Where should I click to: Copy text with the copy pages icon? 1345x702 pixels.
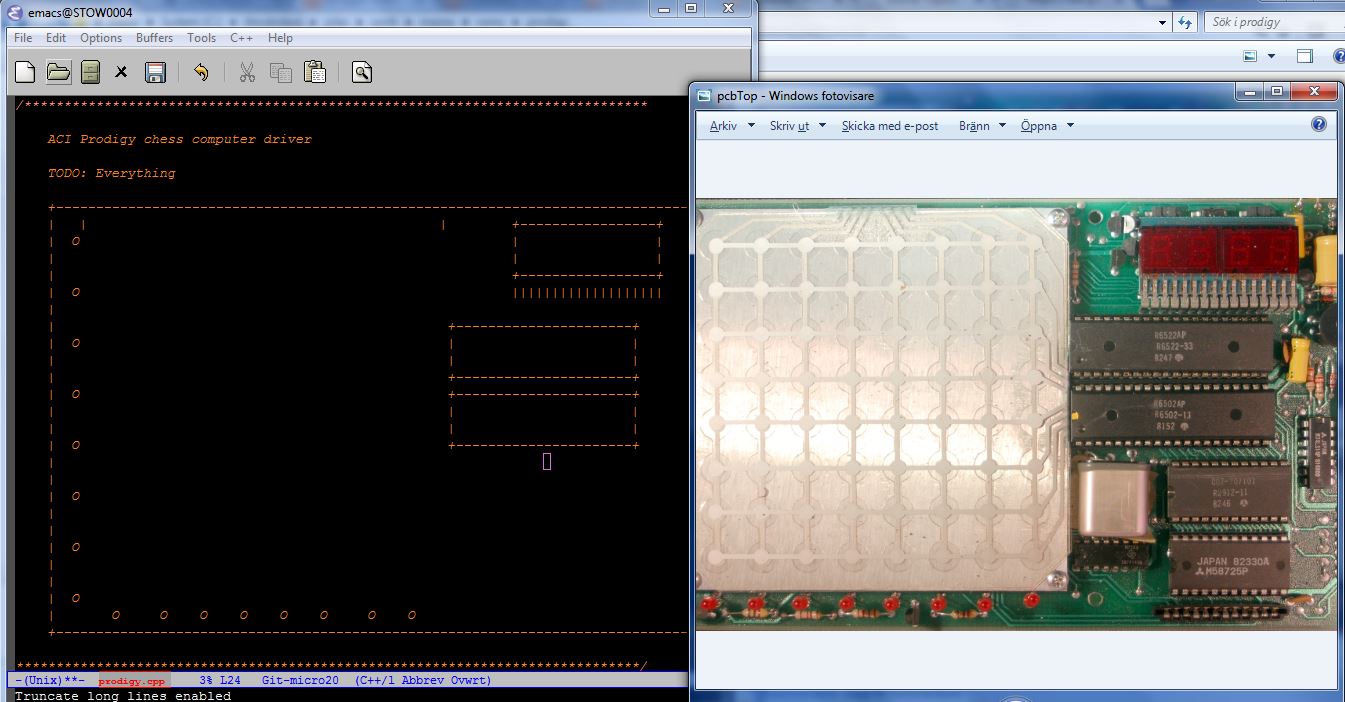point(281,71)
